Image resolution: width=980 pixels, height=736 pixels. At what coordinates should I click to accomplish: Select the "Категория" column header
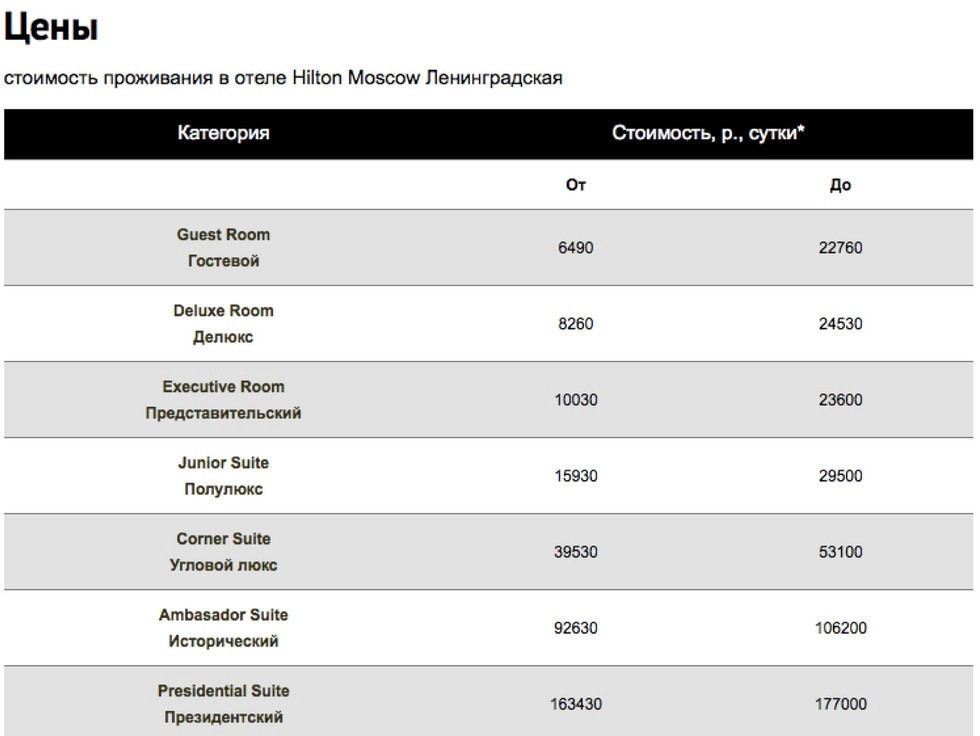coord(223,133)
